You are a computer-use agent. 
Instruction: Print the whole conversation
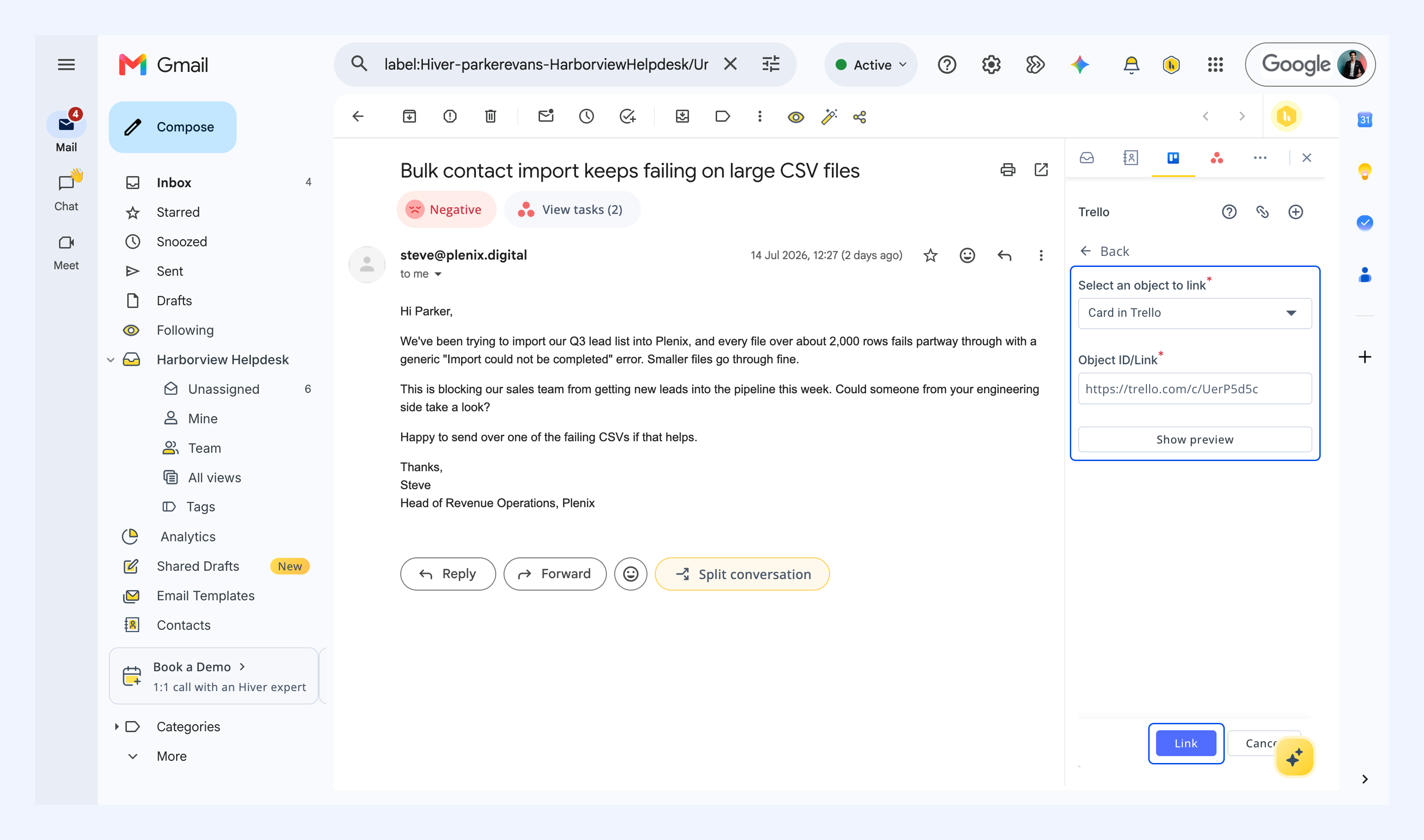(x=1008, y=170)
